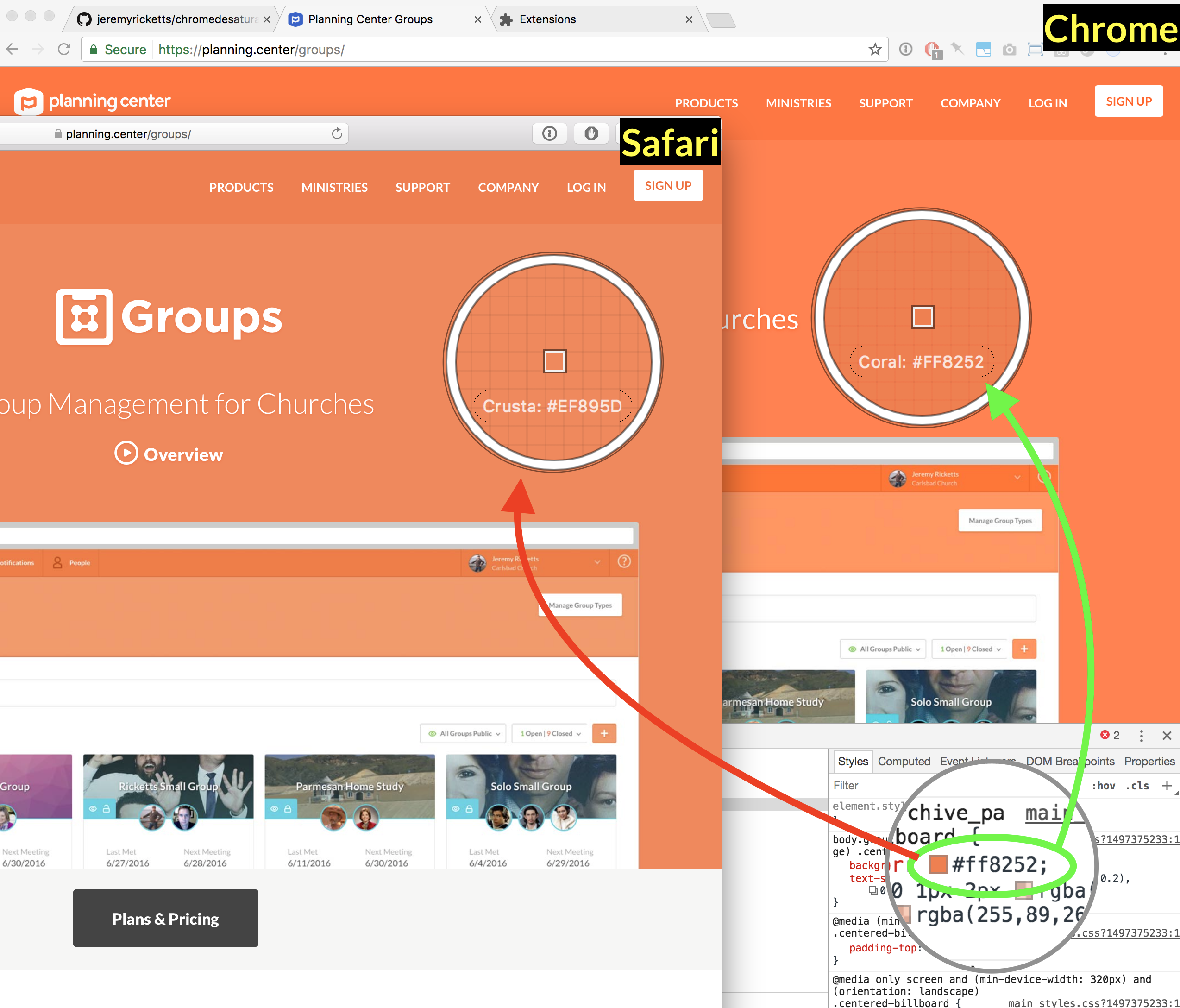
Task: Click the 1Password extension icon in Chrome
Action: point(905,50)
